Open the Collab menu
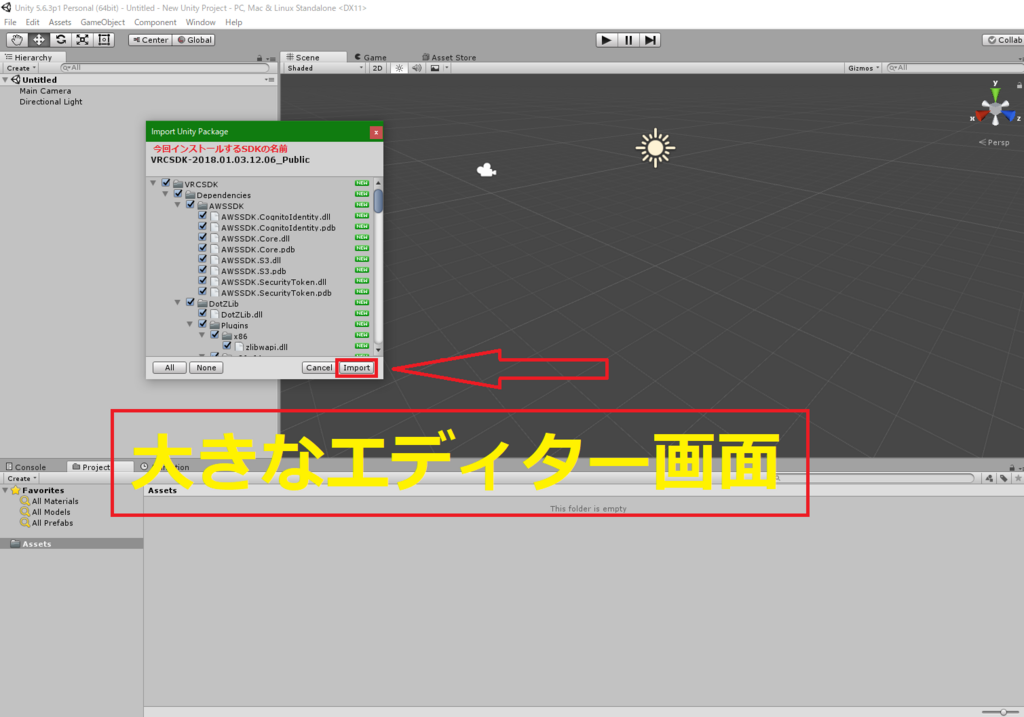The height and width of the screenshot is (717, 1024). coord(1004,40)
